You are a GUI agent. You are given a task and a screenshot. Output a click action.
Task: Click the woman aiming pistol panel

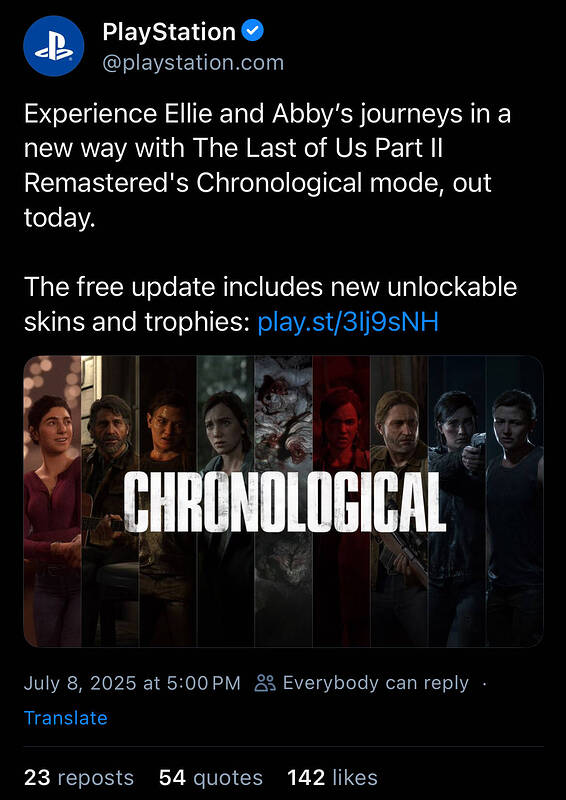pyautogui.click(x=457, y=501)
